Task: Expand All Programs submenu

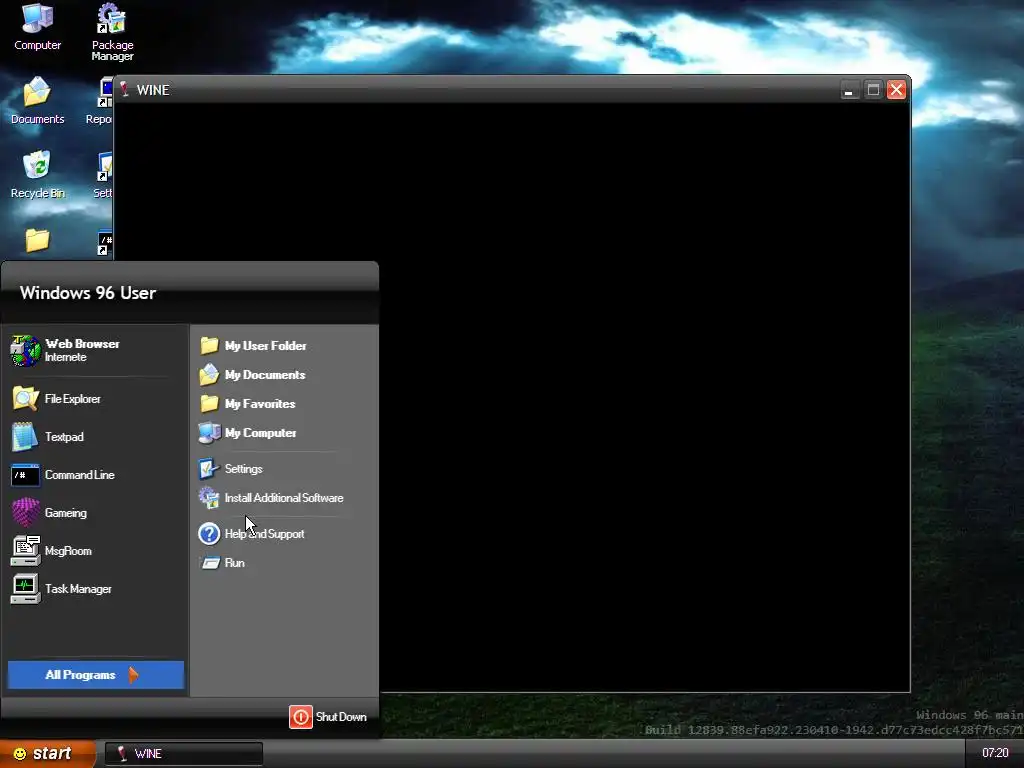Action: pyautogui.click(x=95, y=675)
